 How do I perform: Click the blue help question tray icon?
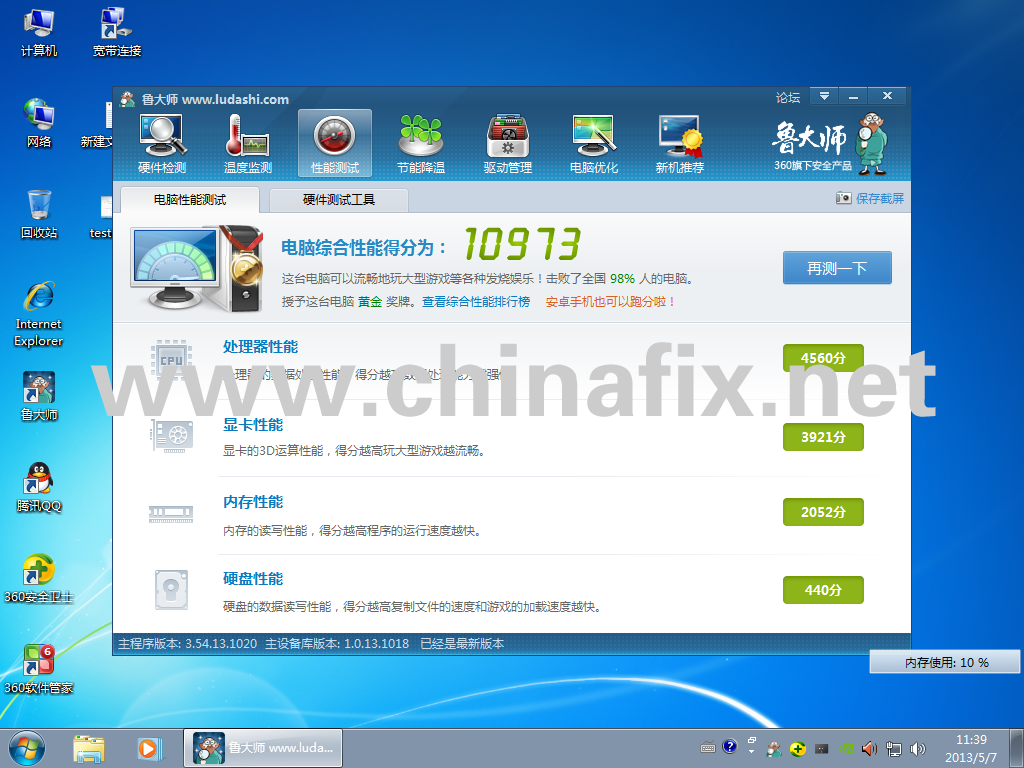pyautogui.click(x=729, y=746)
